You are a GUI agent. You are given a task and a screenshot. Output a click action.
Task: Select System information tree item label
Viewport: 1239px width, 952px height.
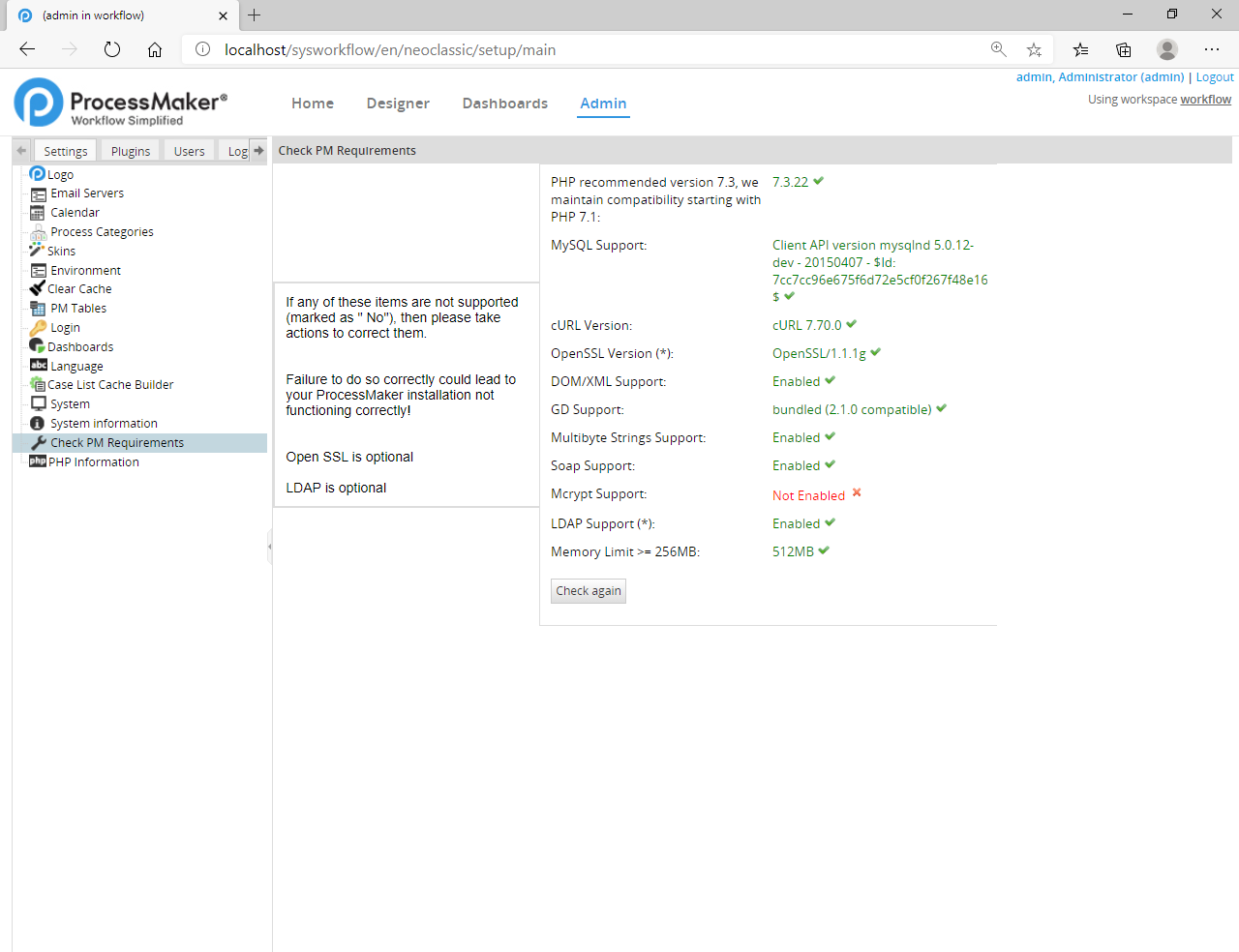tap(104, 424)
